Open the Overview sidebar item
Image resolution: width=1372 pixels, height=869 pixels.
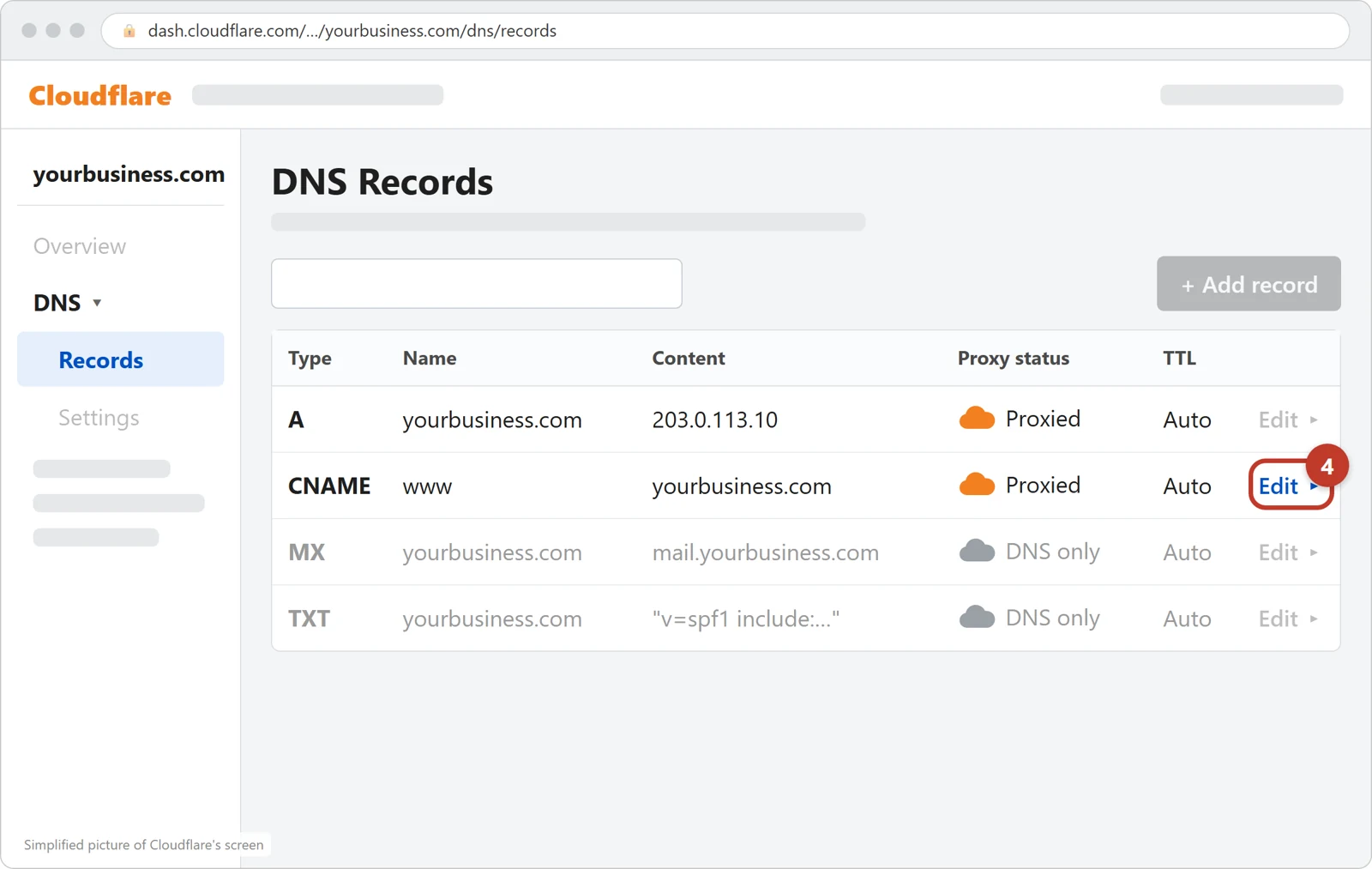pos(80,246)
